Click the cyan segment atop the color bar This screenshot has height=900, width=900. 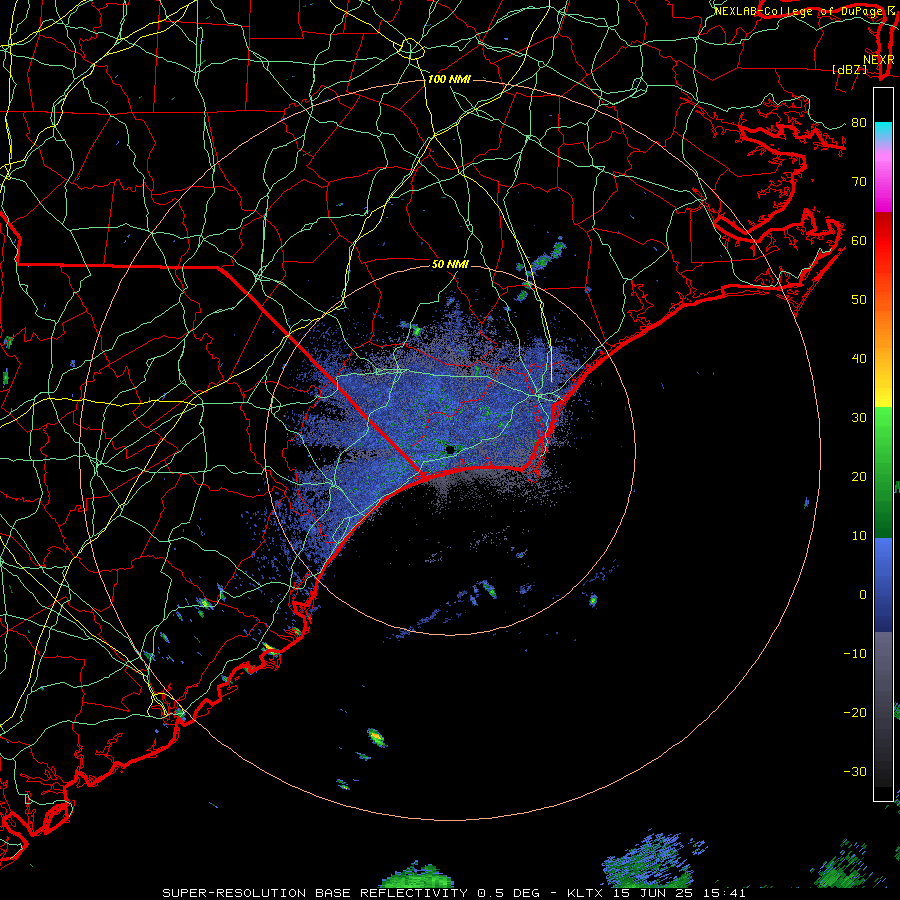pyautogui.click(x=883, y=131)
